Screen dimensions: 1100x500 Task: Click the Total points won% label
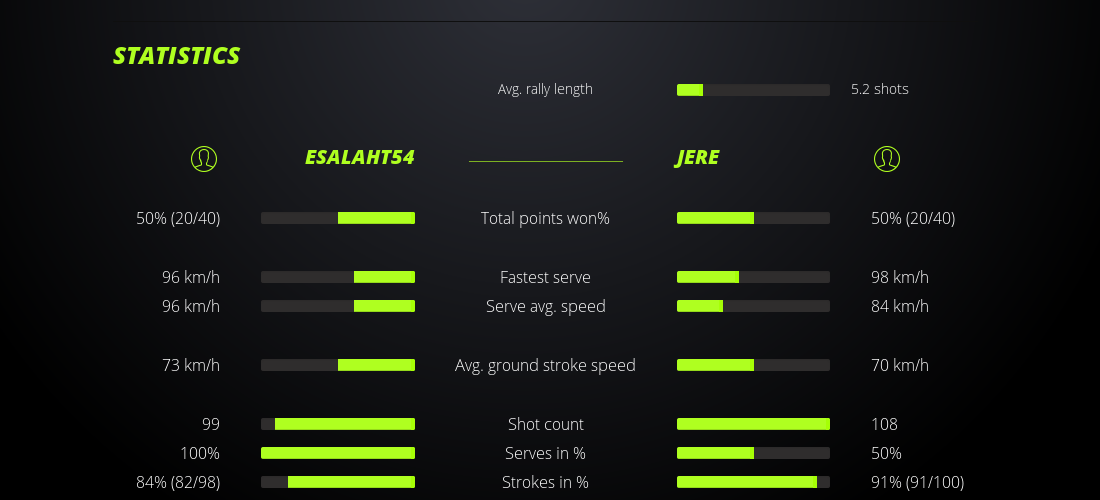545,218
